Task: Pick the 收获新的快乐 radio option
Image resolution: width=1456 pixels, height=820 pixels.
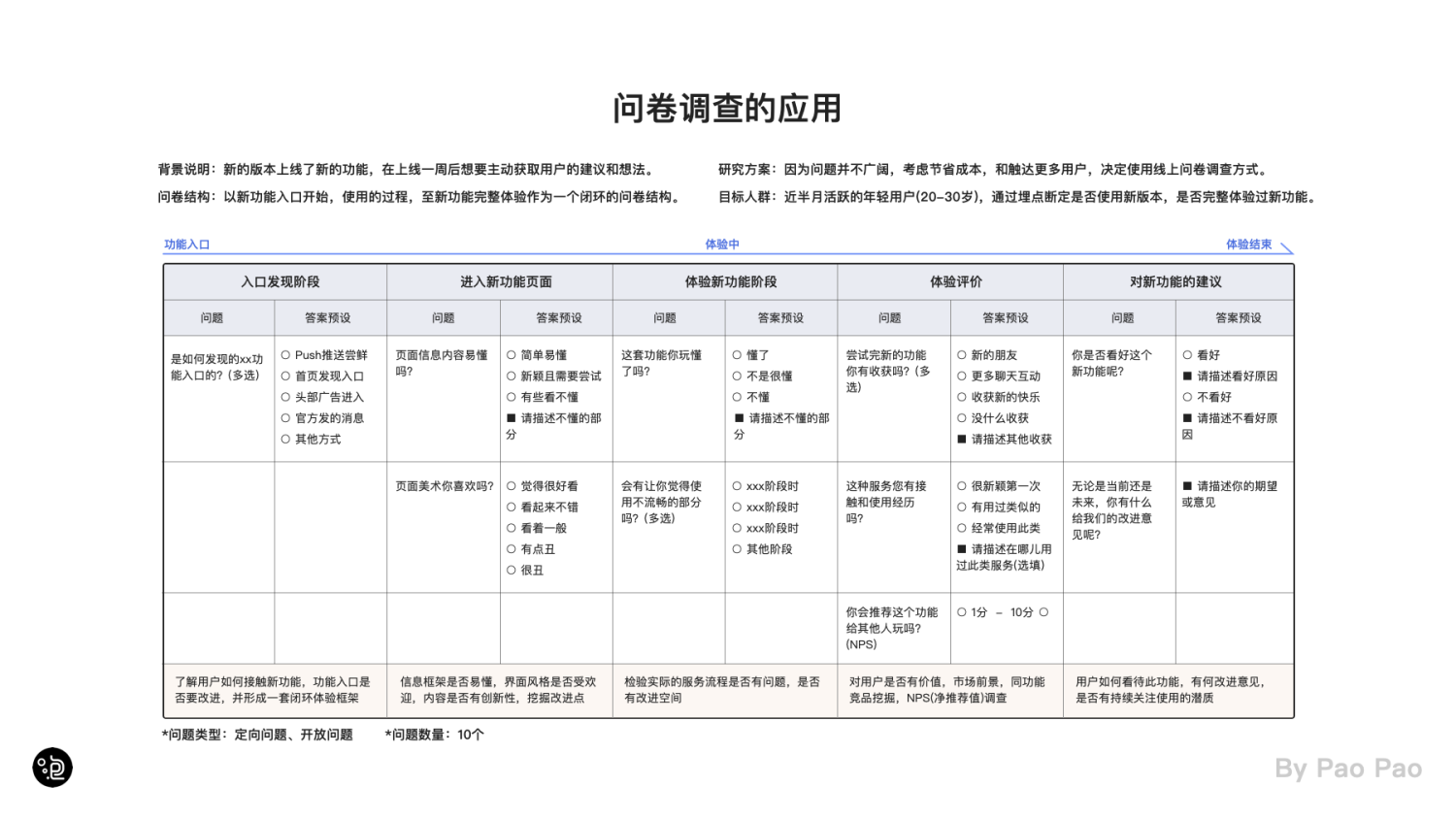Action: (962, 397)
